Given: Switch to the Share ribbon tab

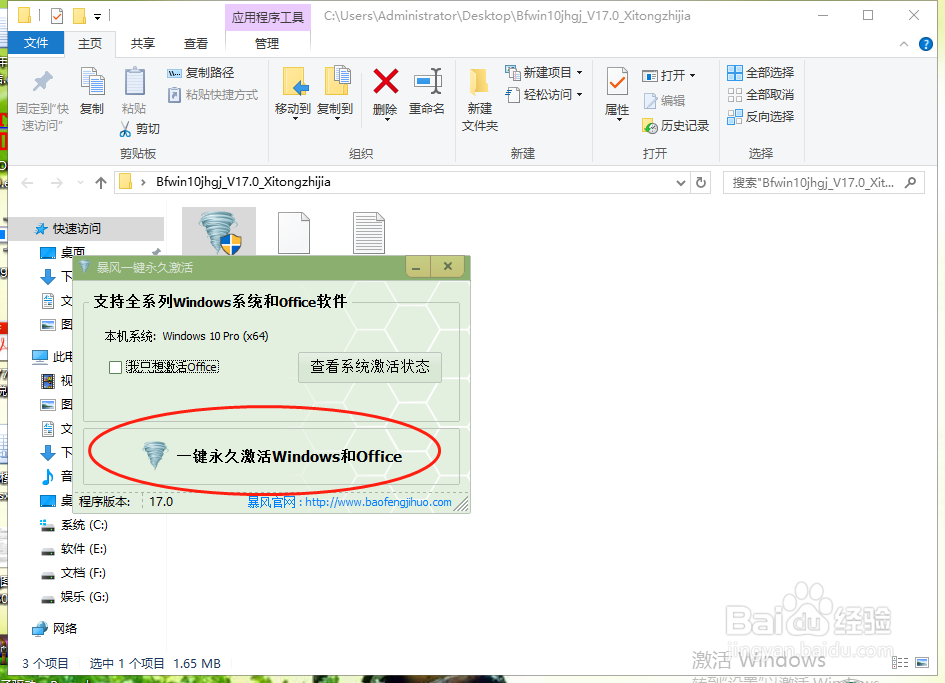Looking at the screenshot, I should click(x=143, y=43).
